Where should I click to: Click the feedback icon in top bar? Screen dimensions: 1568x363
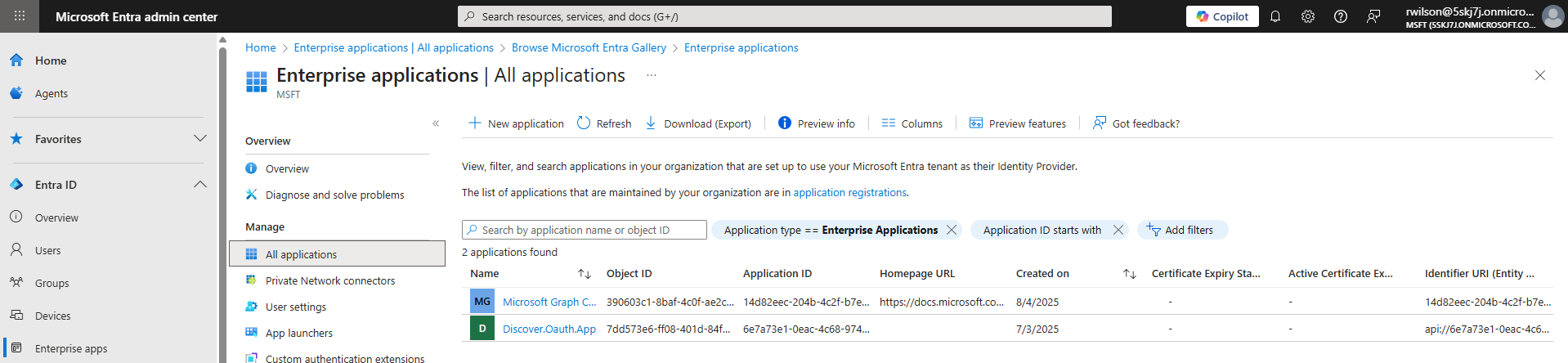(1373, 16)
